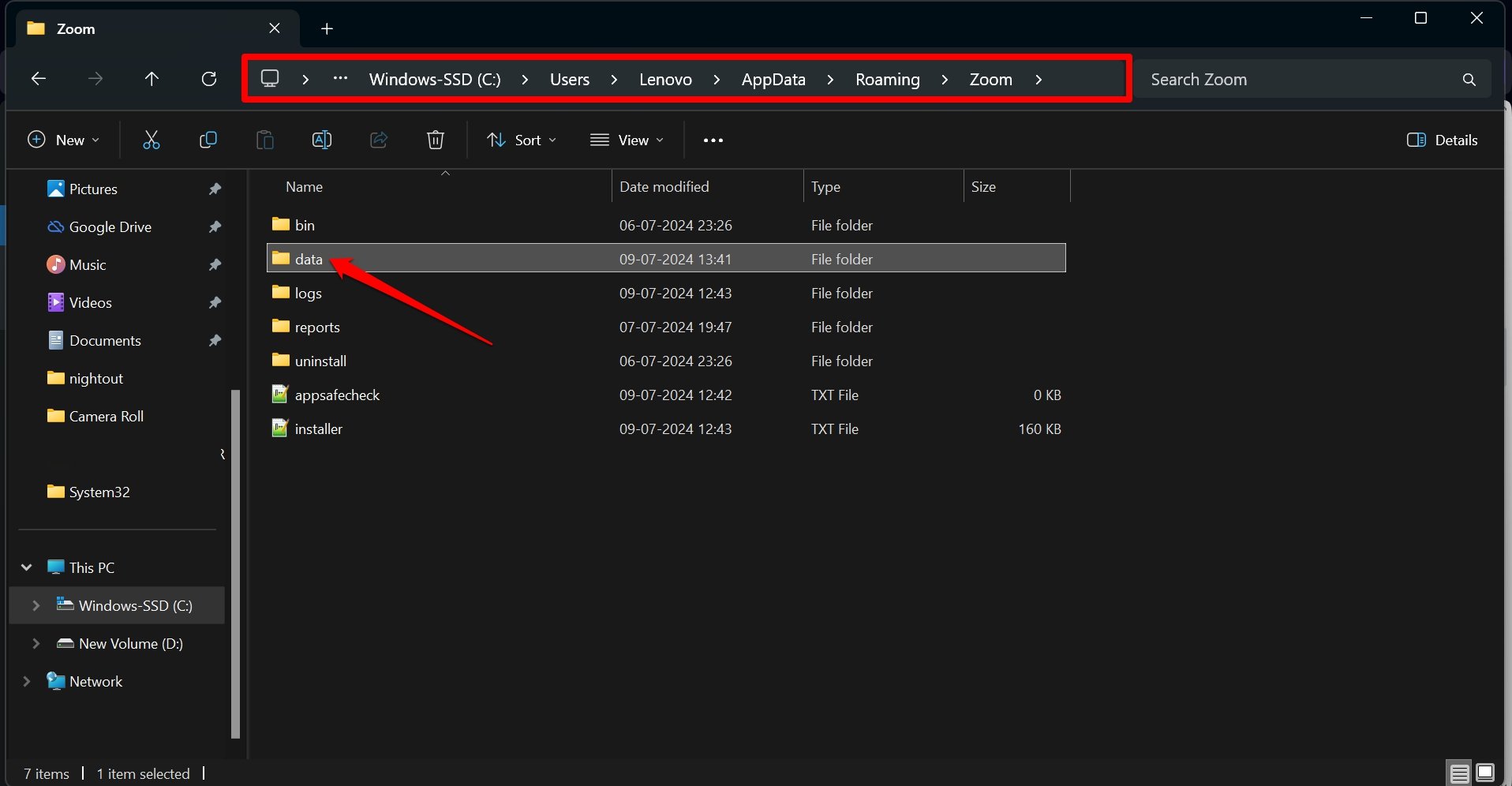Rename the selected item
Viewport: 1512px width, 786px height.
point(322,140)
